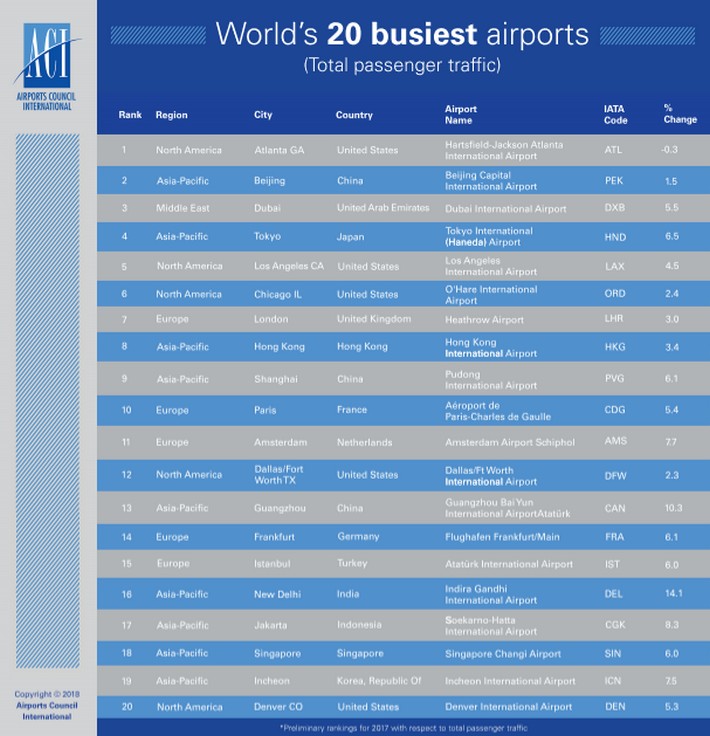Click the 'LHR' IATA code
Image resolution: width=710 pixels, height=736 pixels.
pos(614,318)
